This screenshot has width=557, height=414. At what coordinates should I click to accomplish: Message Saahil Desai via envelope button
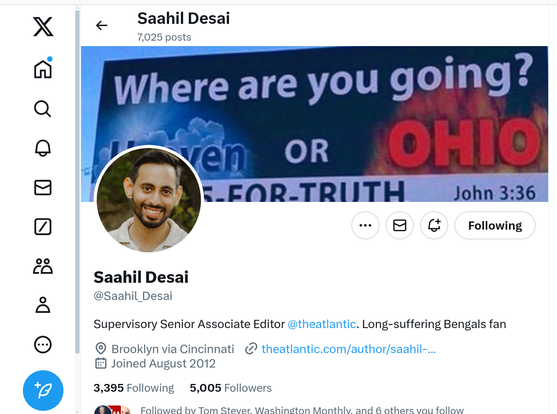click(x=400, y=225)
